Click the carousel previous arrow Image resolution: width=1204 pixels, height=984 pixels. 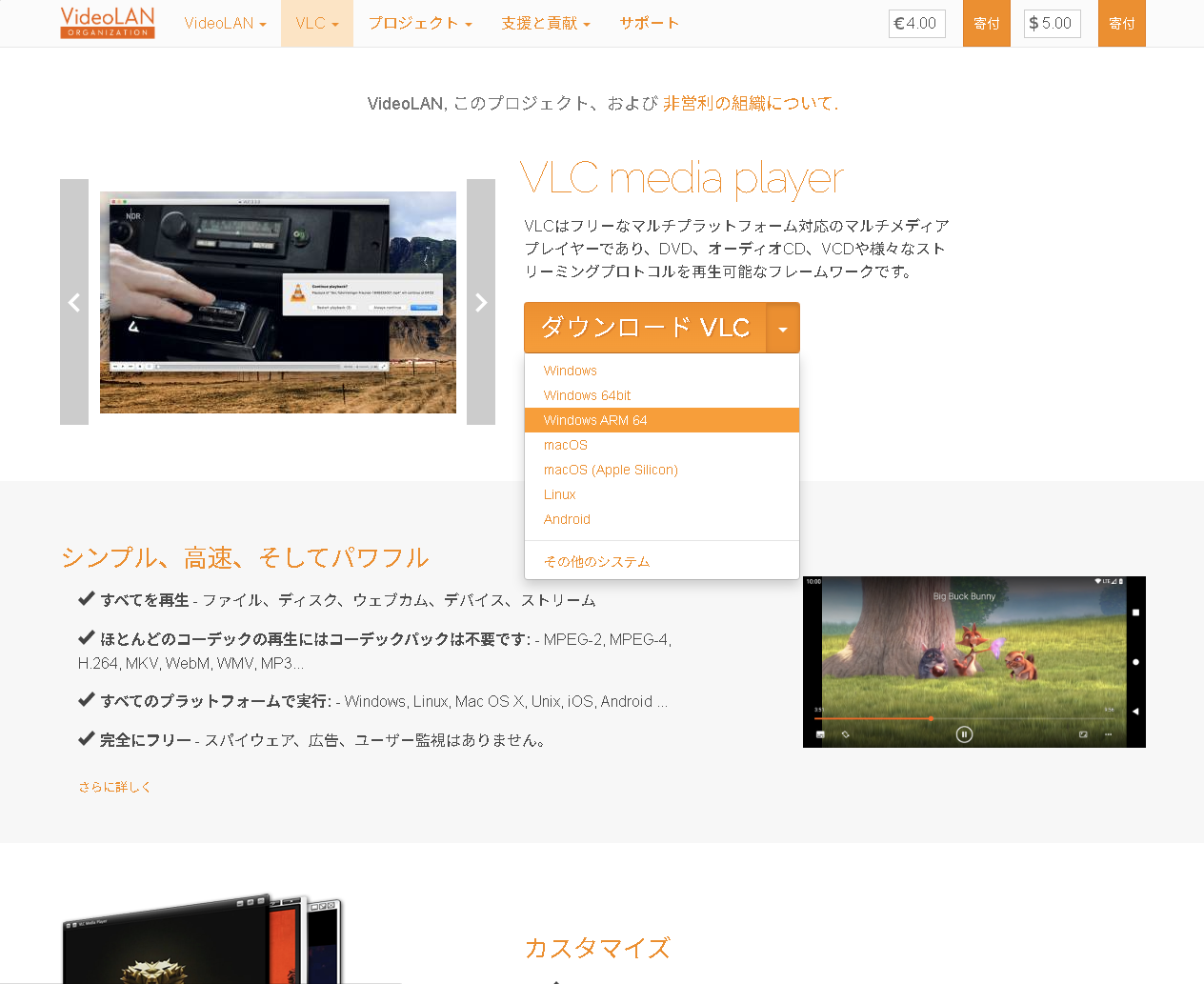tap(73, 302)
